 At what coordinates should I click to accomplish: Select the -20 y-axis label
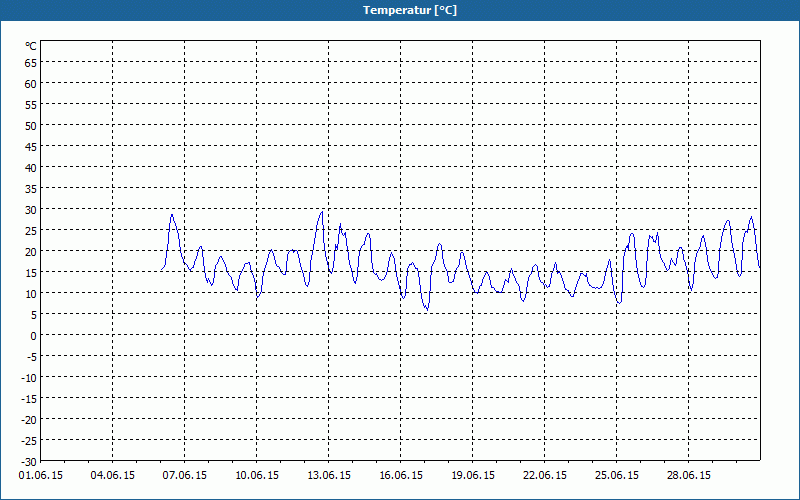coord(29,420)
